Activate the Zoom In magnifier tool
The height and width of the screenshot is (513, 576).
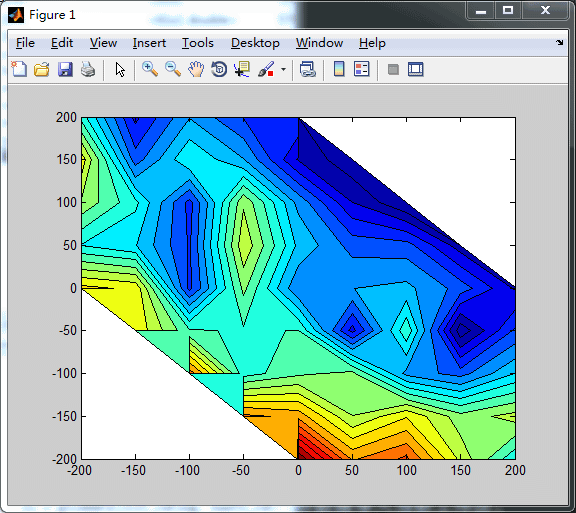coord(150,69)
